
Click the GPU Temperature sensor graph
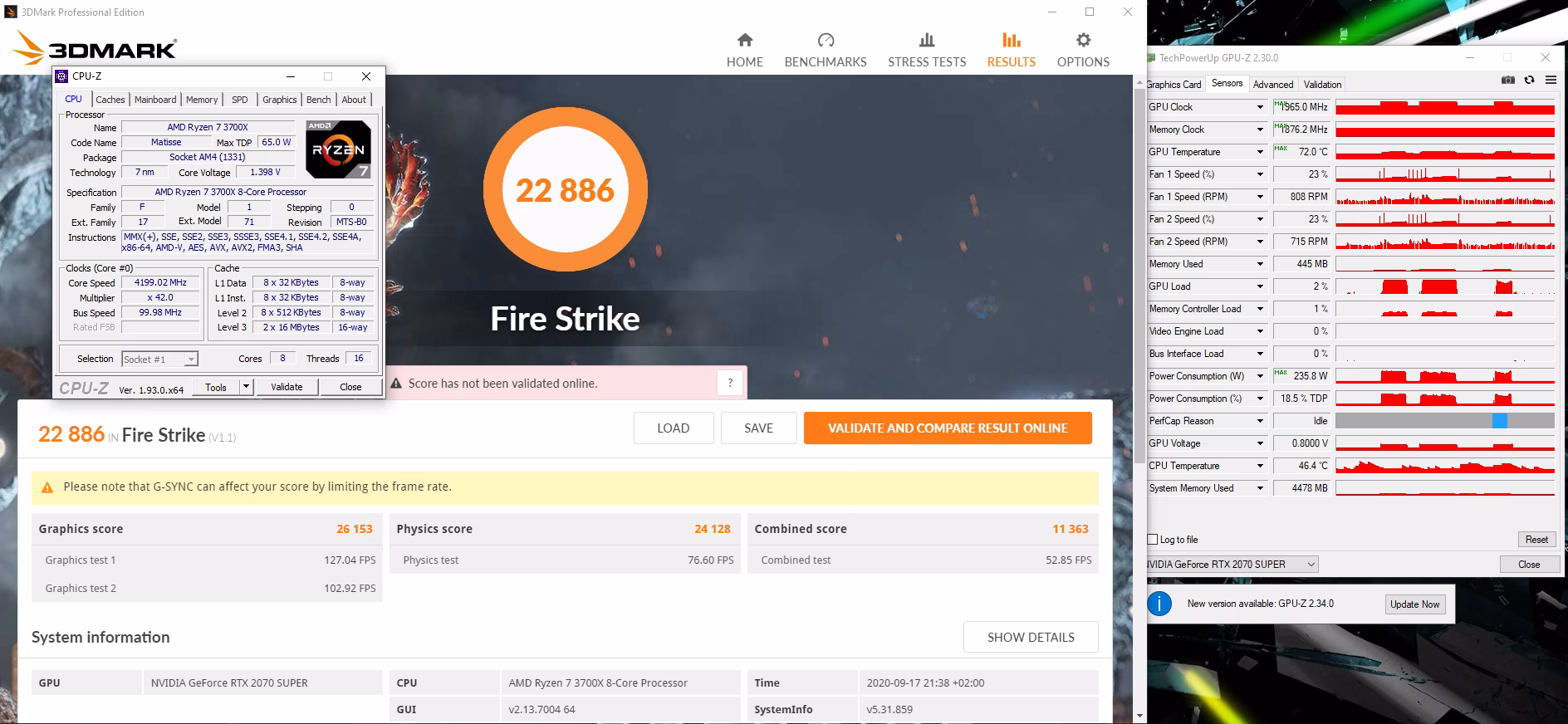pyautogui.click(x=1445, y=152)
